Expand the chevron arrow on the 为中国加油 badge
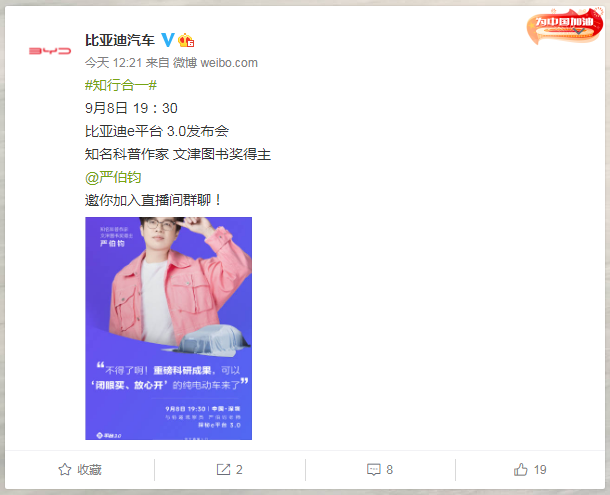This screenshot has width=610, height=495. pos(579,31)
